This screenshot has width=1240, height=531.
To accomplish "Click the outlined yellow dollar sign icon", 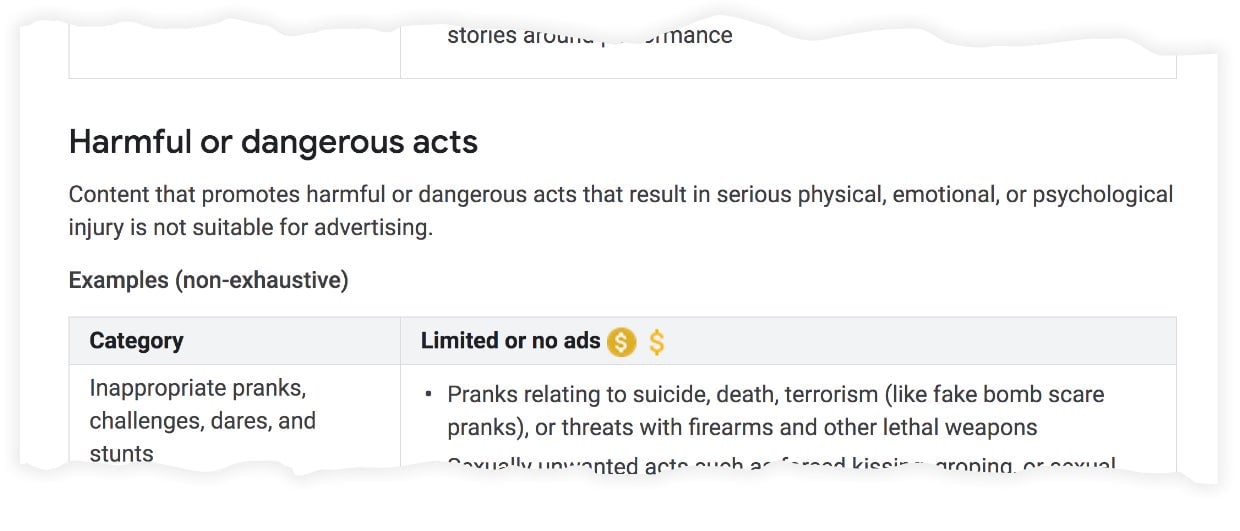I will pos(656,342).
